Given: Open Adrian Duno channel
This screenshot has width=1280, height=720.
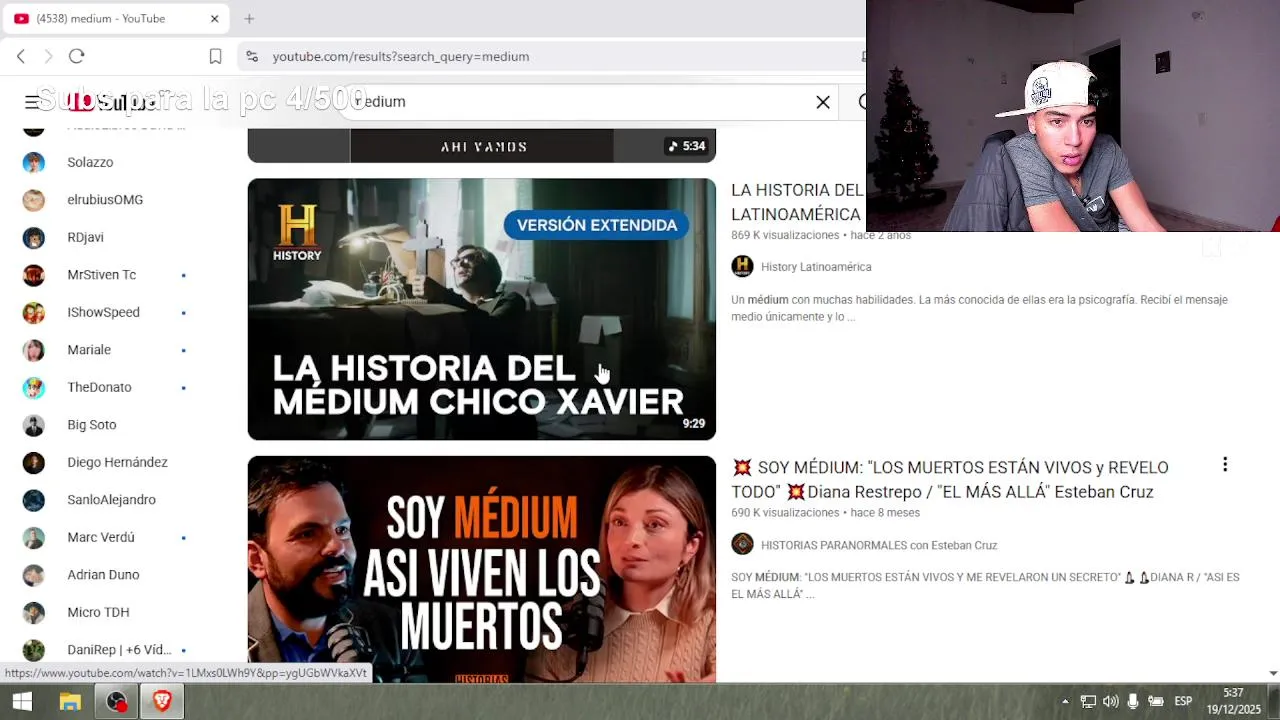Looking at the screenshot, I should tap(105, 575).
